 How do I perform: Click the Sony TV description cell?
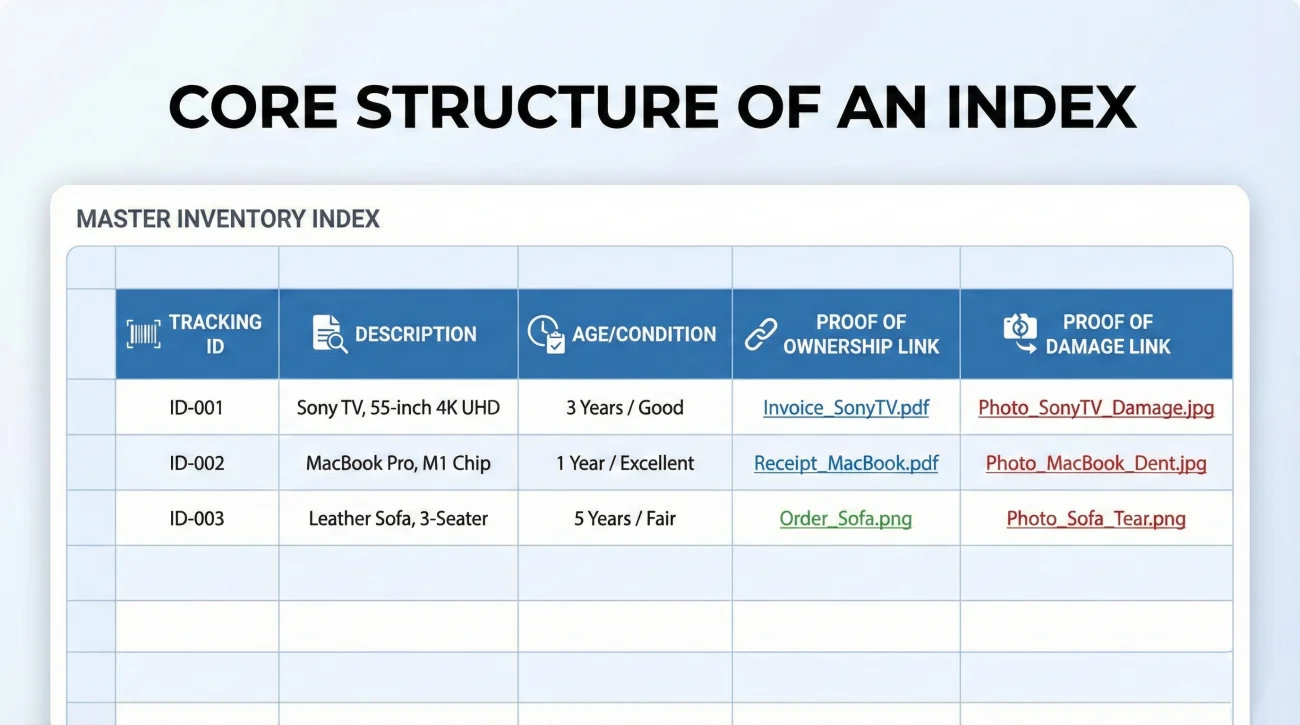[x=397, y=407]
